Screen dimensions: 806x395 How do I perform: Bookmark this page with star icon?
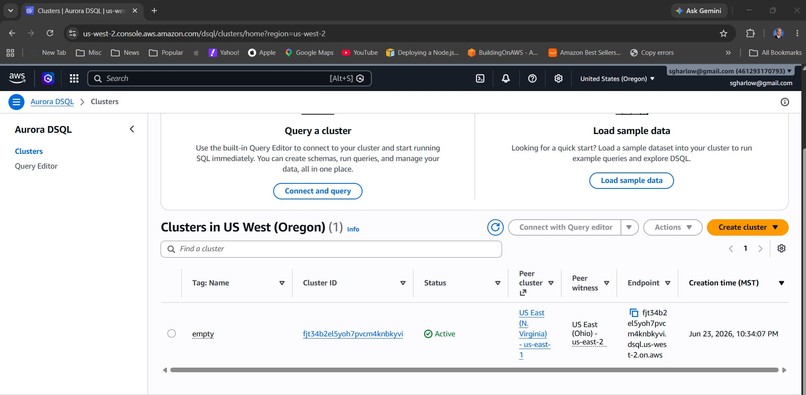723,33
